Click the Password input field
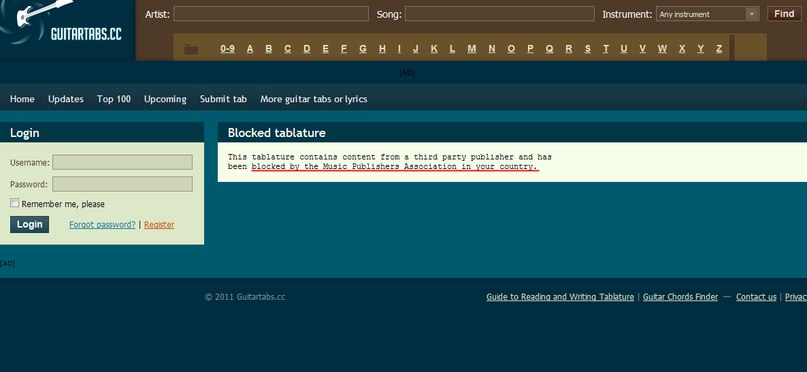This screenshot has width=807, height=372. [122, 184]
